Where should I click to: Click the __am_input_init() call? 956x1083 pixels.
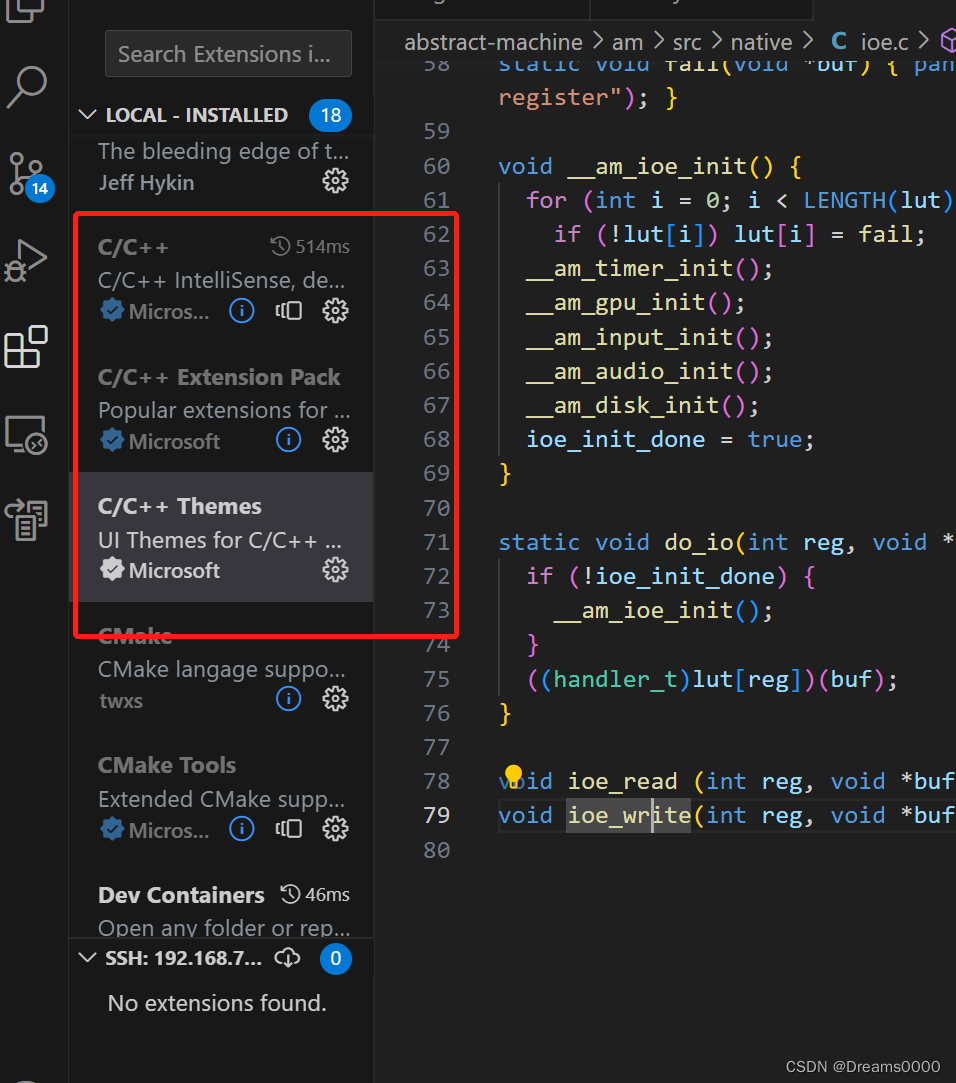point(649,337)
